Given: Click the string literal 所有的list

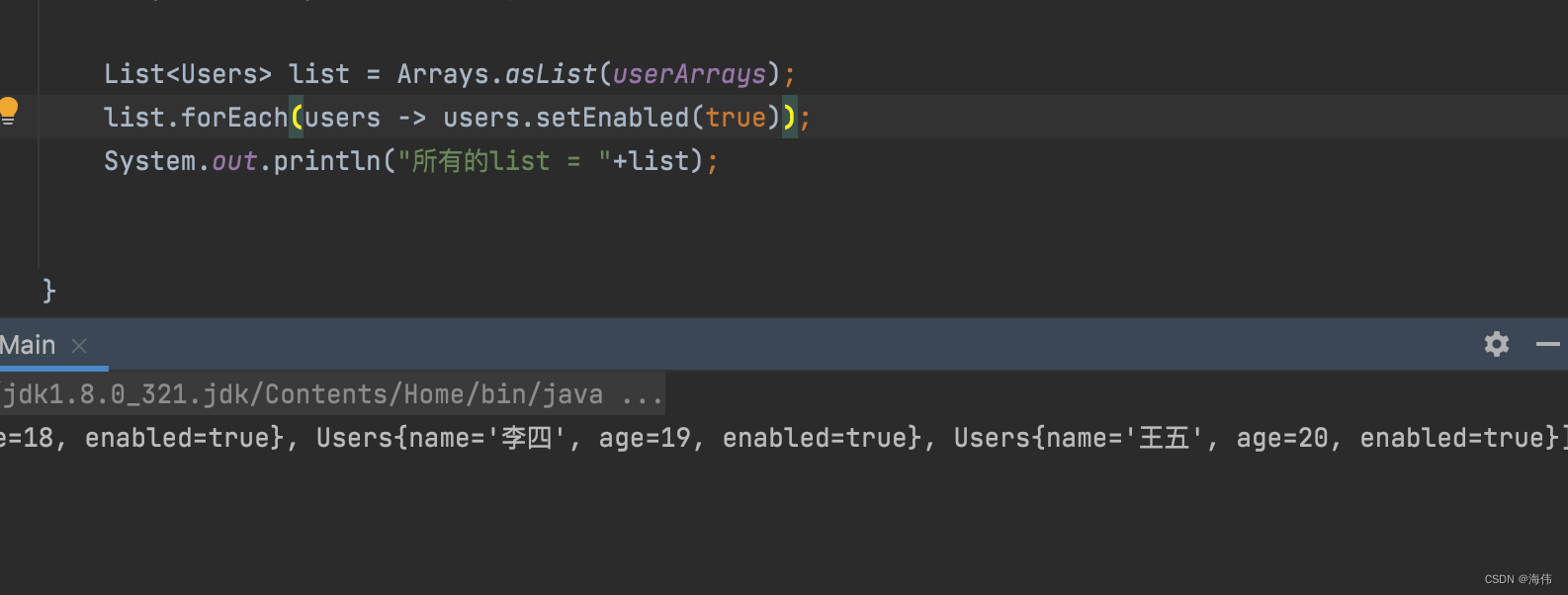Looking at the screenshot, I should 480,161.
